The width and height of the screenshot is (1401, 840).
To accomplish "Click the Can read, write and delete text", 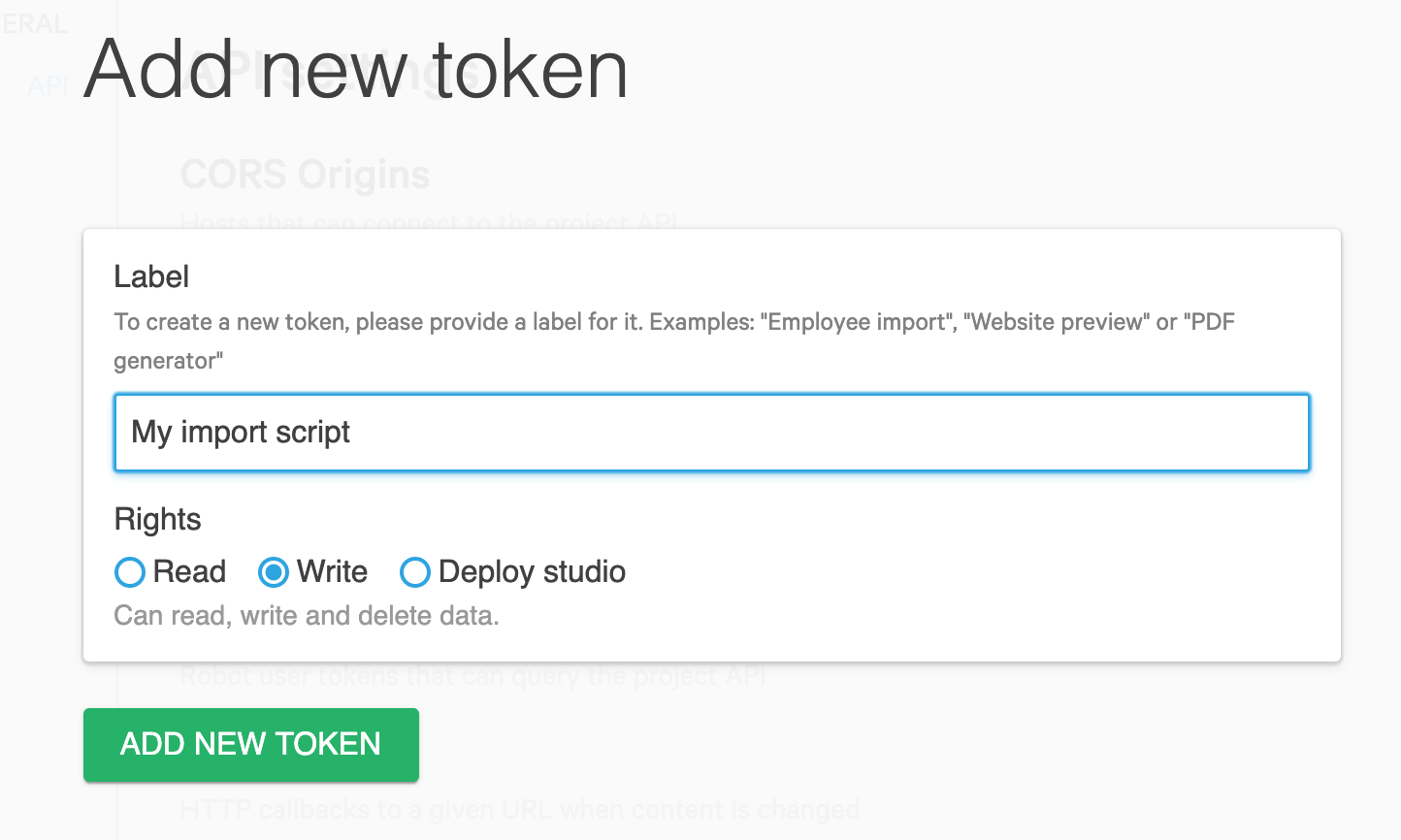I will 306,616.
